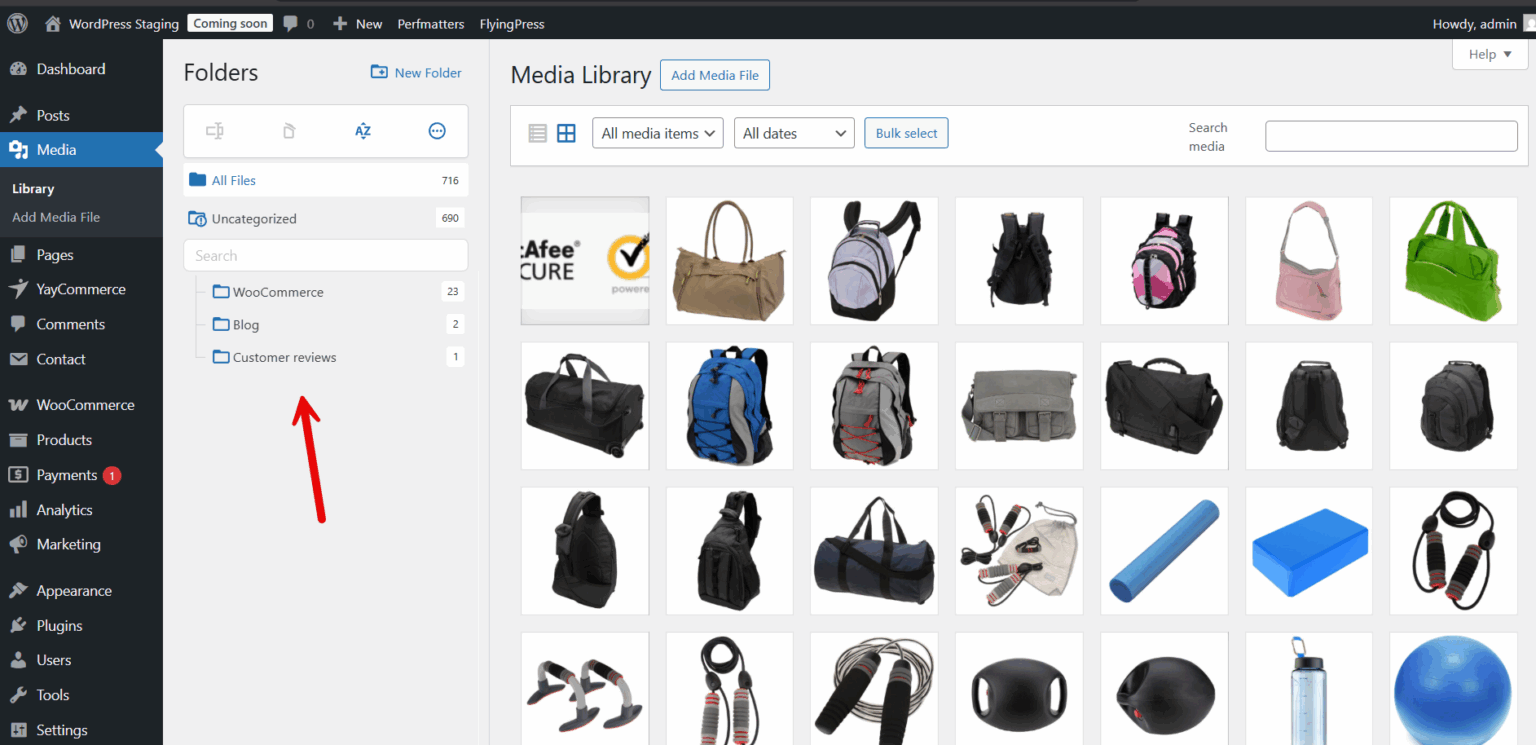The height and width of the screenshot is (745, 1536).
Task: Select the blue exercise ball thumbnail
Action: coord(1453,688)
